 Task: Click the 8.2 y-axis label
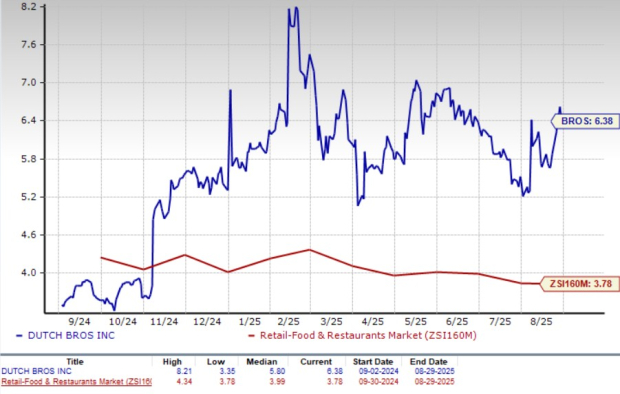click(x=28, y=7)
